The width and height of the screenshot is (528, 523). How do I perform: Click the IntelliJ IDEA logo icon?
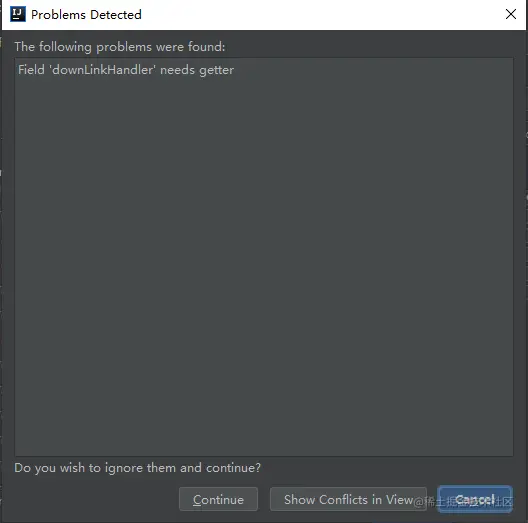click(18, 14)
